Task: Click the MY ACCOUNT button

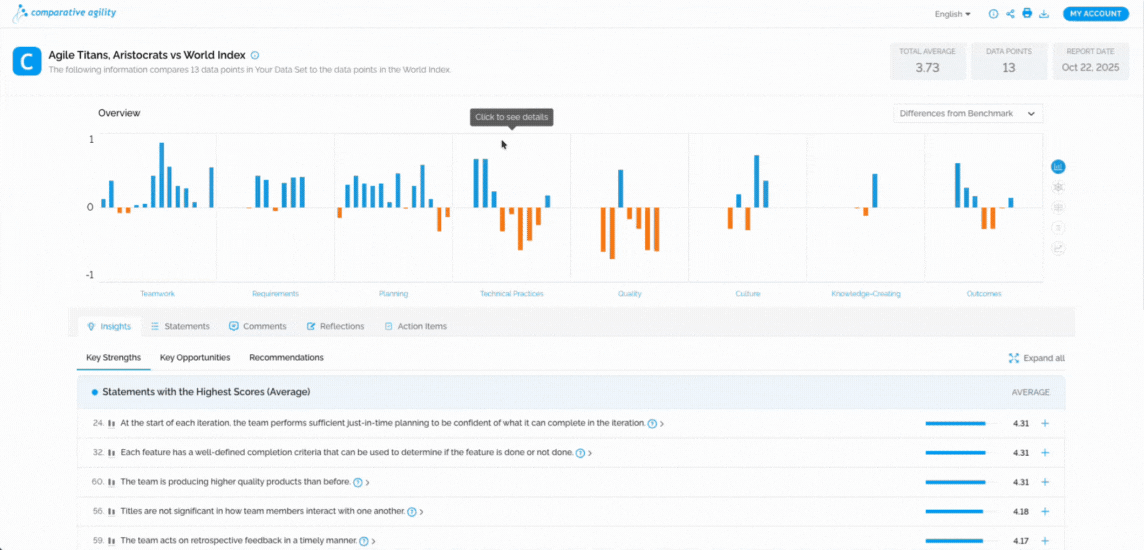Action: click(x=1096, y=14)
